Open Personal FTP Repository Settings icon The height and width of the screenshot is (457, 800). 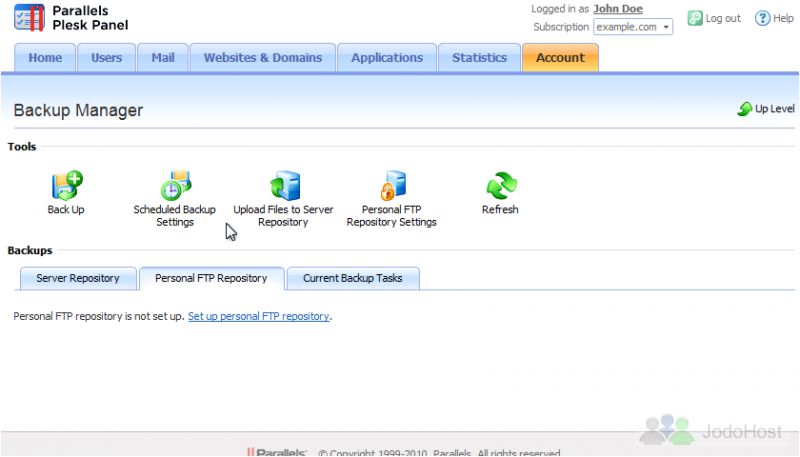[393, 185]
